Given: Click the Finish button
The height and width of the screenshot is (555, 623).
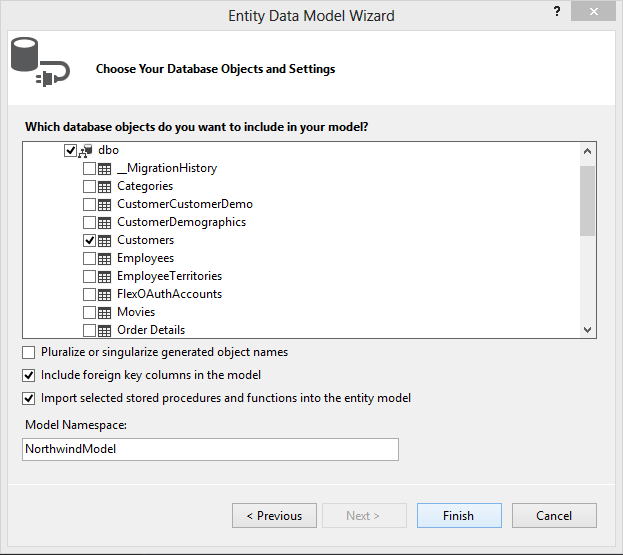Looking at the screenshot, I should point(459,516).
